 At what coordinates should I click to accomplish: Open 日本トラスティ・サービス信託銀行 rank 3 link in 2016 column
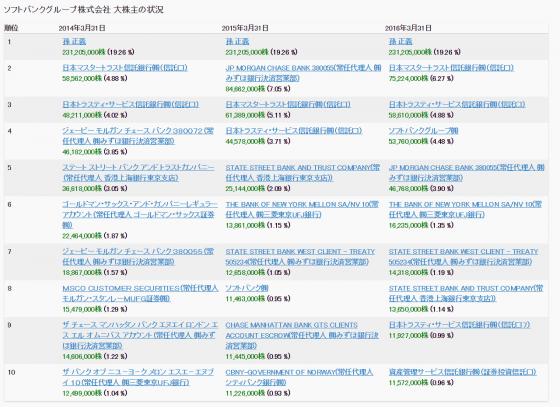[457, 105]
